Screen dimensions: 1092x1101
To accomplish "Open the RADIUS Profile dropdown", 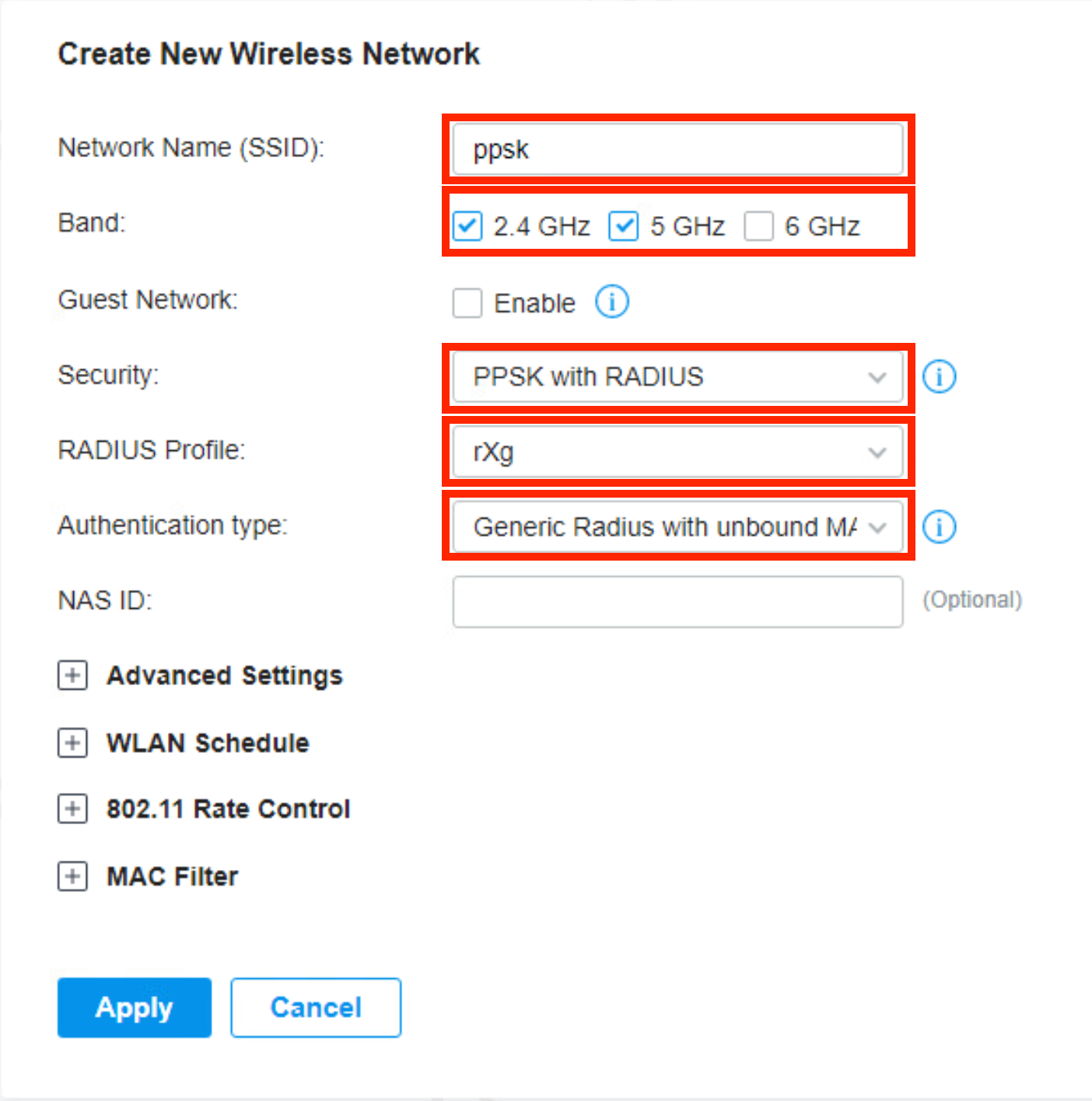I will [677, 452].
